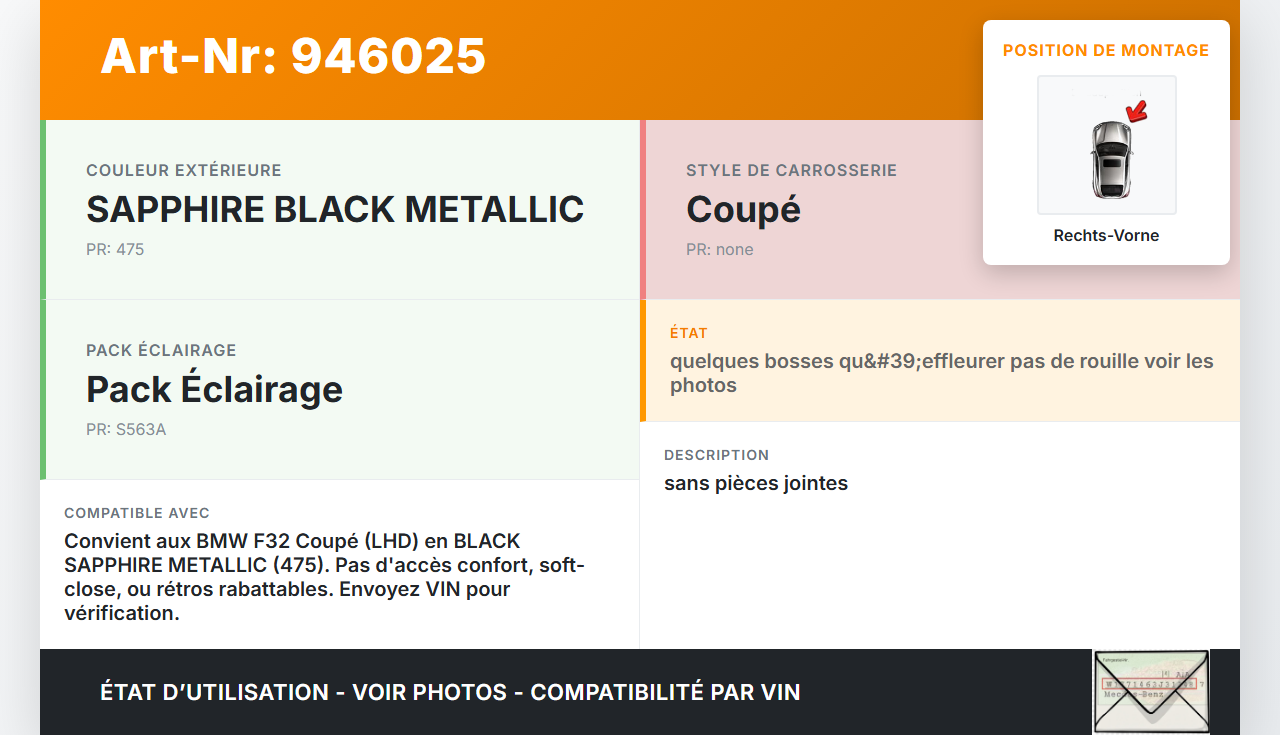Select the SAPPHIRE BLACK METALLIC color value
Viewport: 1280px width, 736px height.
click(x=335, y=210)
